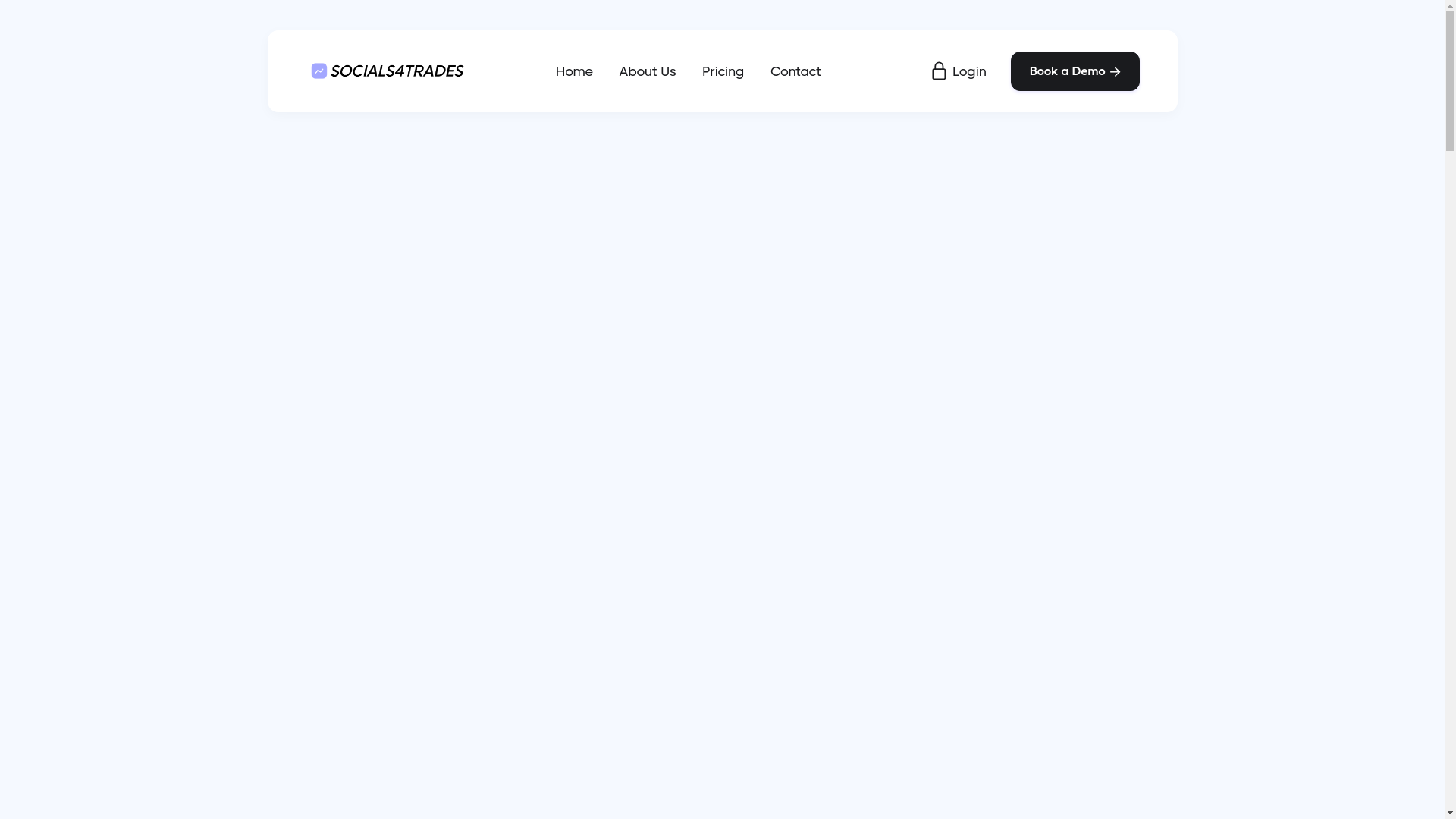Open the Login link

[969, 71]
